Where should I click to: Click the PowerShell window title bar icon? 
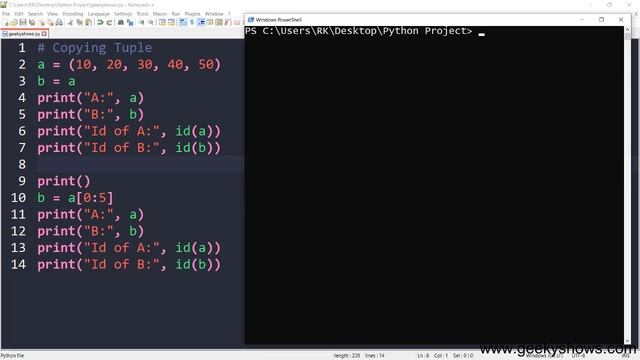(x=251, y=20)
